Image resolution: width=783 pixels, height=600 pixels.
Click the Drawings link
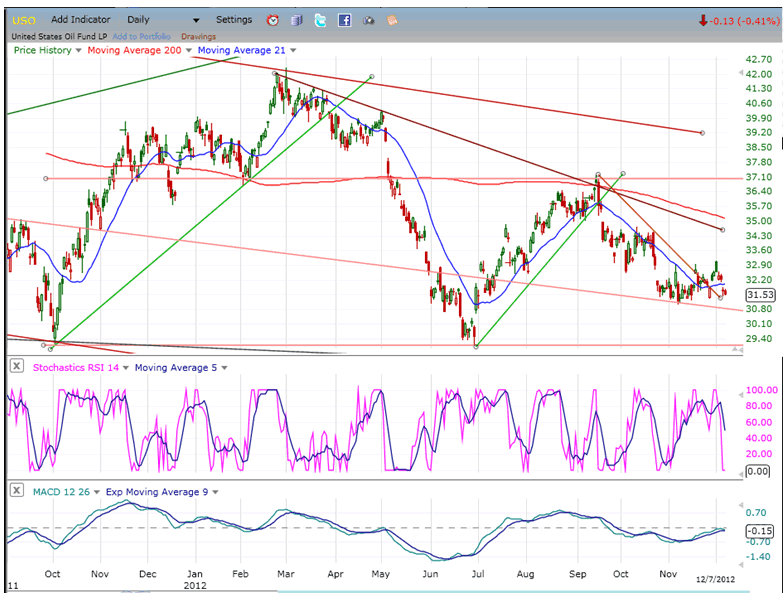point(198,37)
